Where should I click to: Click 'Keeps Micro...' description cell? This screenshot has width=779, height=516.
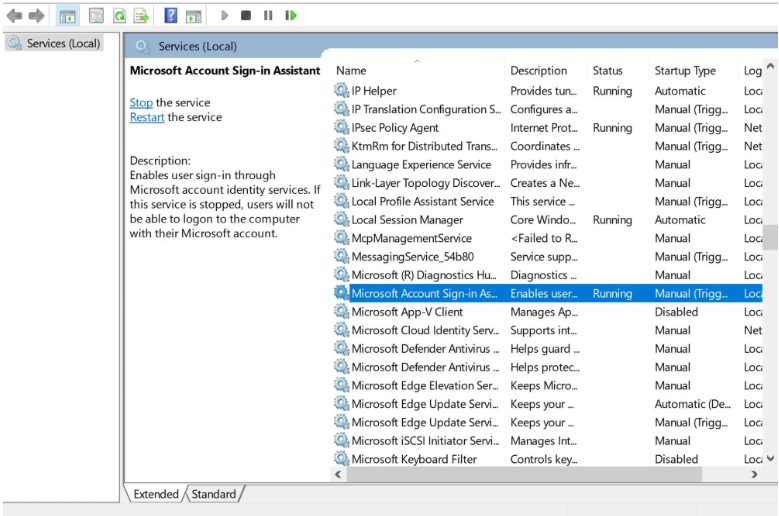click(544, 386)
